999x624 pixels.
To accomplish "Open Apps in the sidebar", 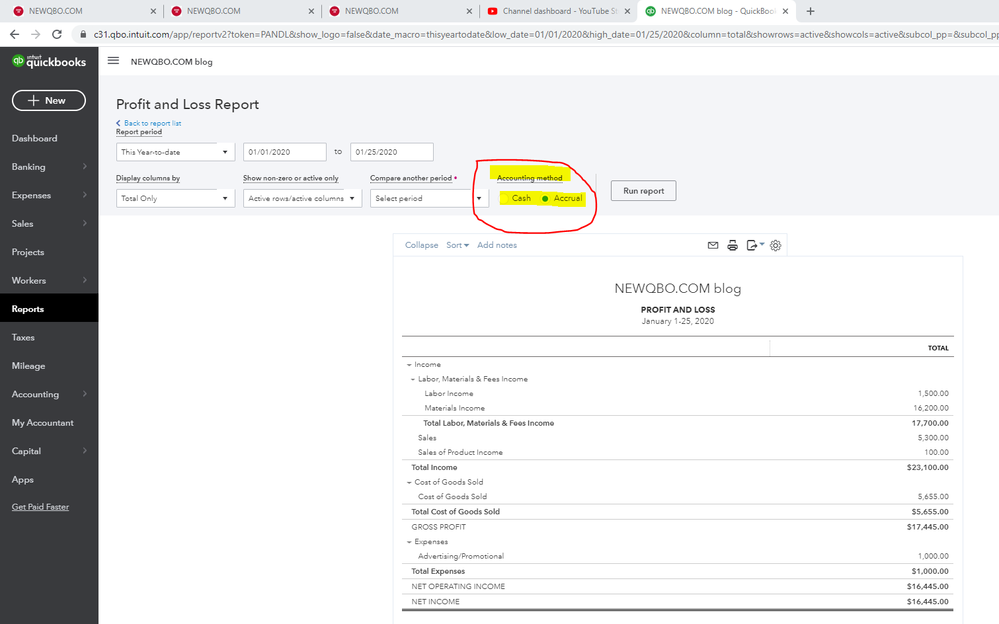I will click(x=22, y=479).
